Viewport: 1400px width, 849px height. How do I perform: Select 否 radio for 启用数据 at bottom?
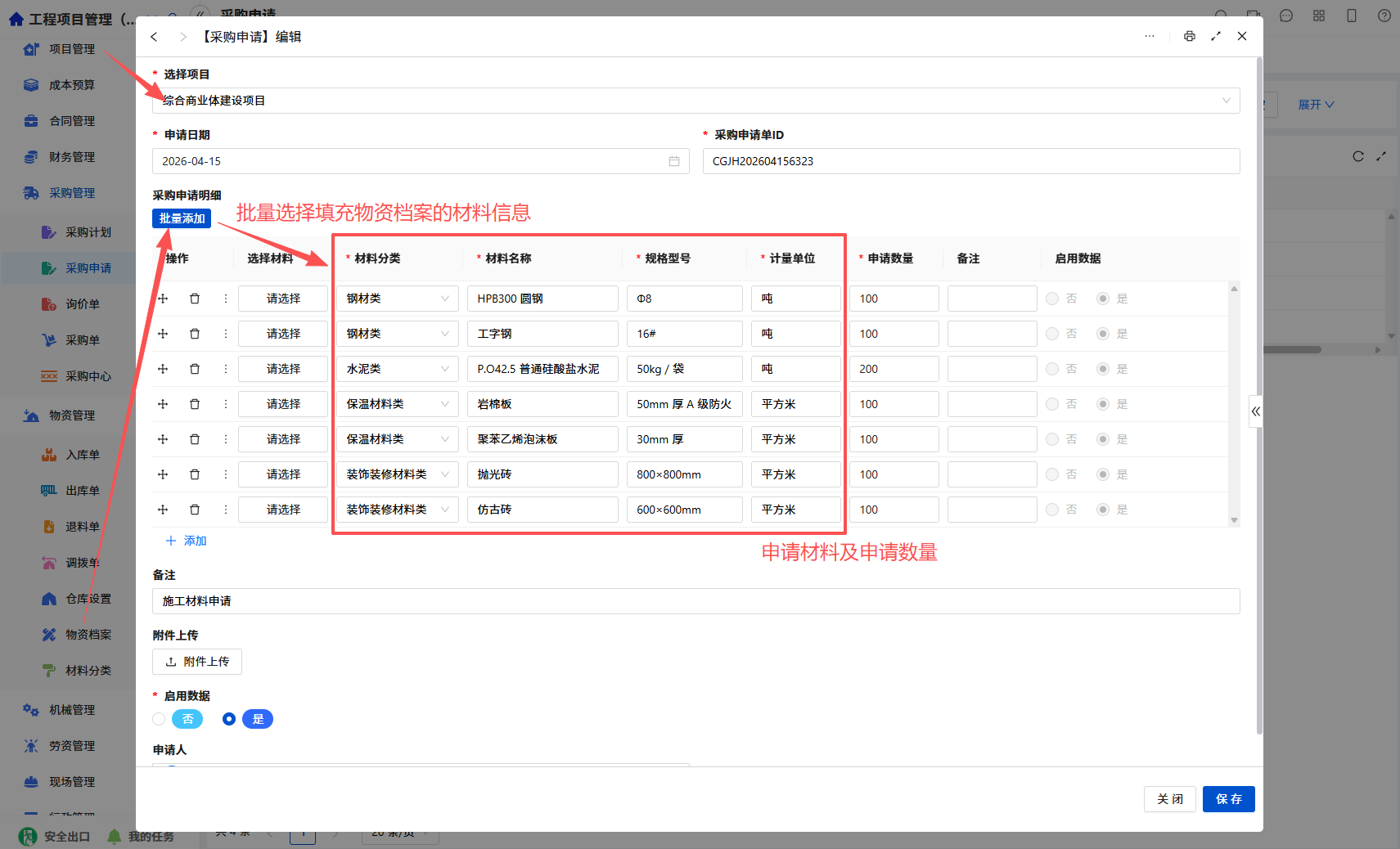(x=159, y=719)
